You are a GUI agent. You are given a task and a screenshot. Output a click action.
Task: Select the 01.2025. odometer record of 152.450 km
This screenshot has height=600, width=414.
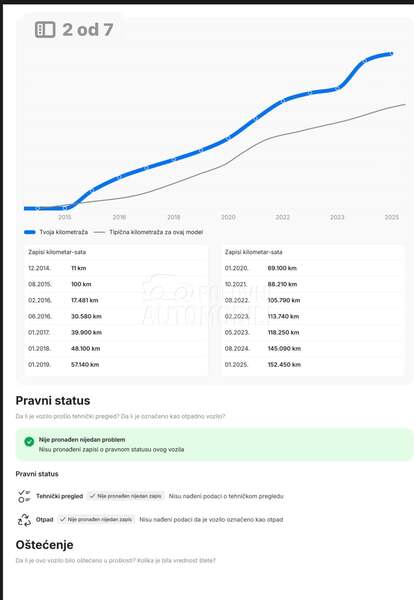pyautogui.click(x=312, y=365)
